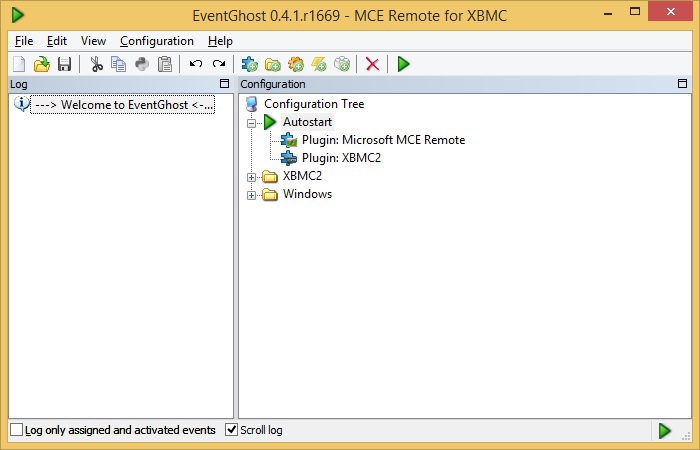Click the Windows folder icon
Viewport: 700px width, 450px height.
(270, 195)
